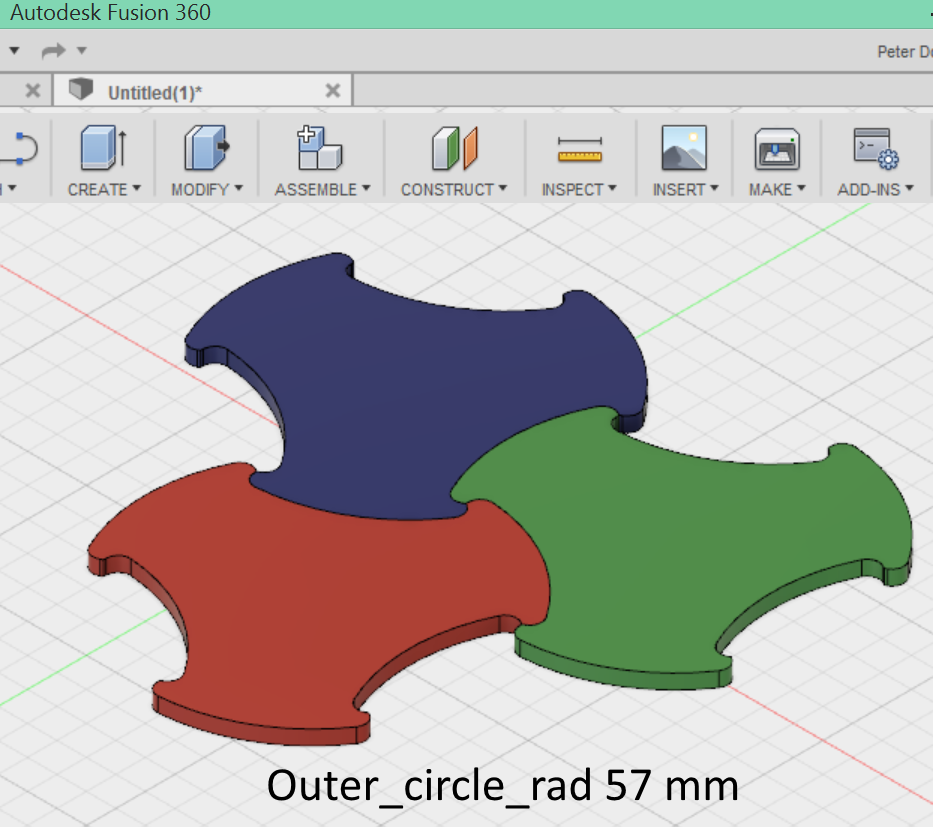The image size is (933, 827).
Task: Expand the CREATE dropdown menu label
Action: point(103,189)
